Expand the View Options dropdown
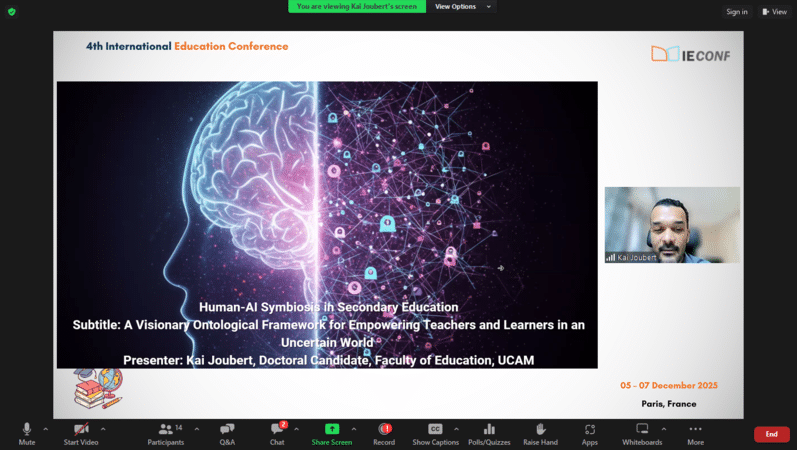This screenshot has height=450, width=797. pos(463,6)
